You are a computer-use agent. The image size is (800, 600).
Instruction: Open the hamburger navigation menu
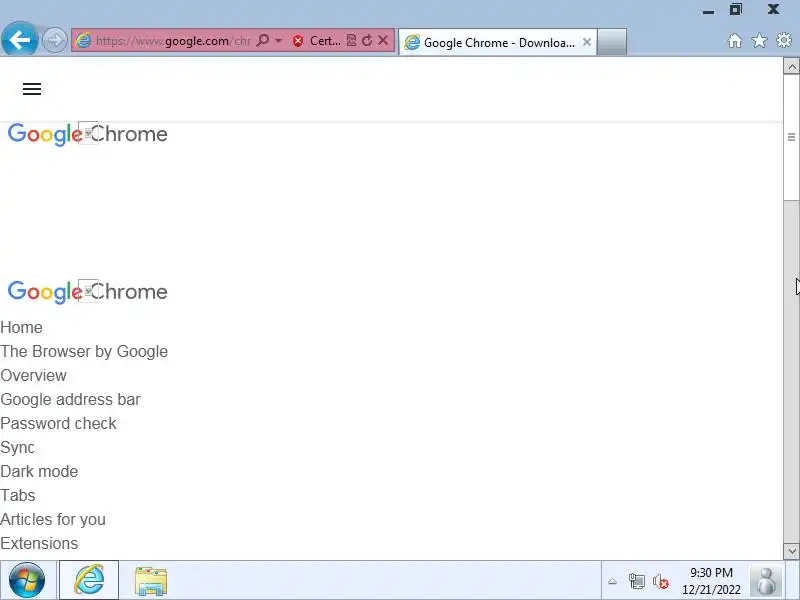(x=32, y=89)
